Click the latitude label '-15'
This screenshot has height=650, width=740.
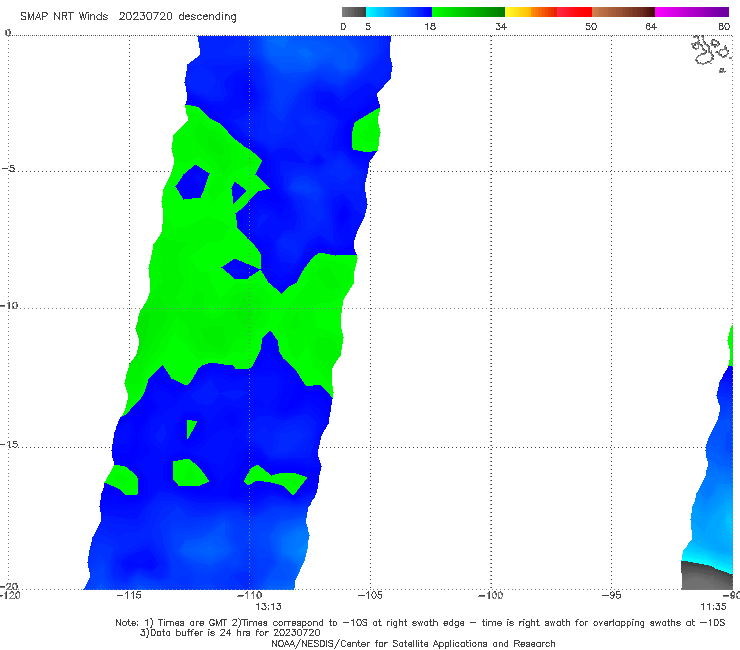click(8, 444)
